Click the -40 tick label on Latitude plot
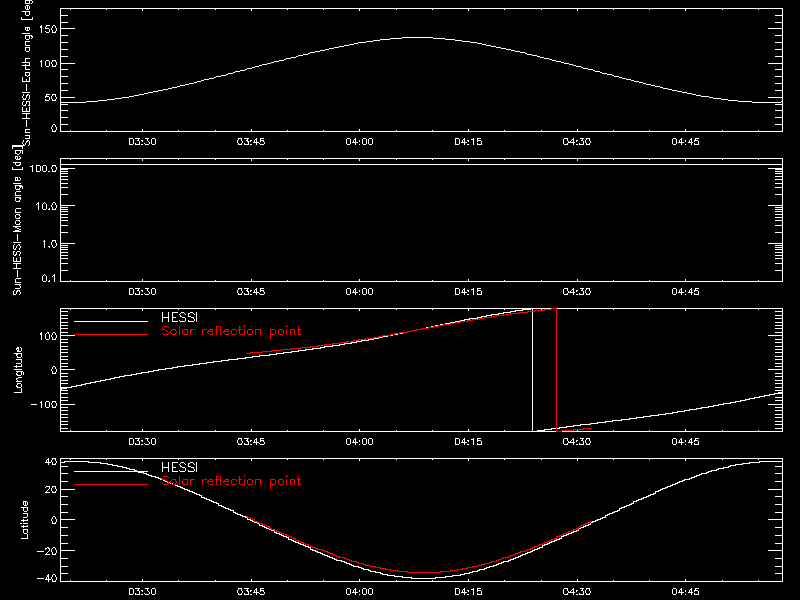800x600 pixels. 47,579
